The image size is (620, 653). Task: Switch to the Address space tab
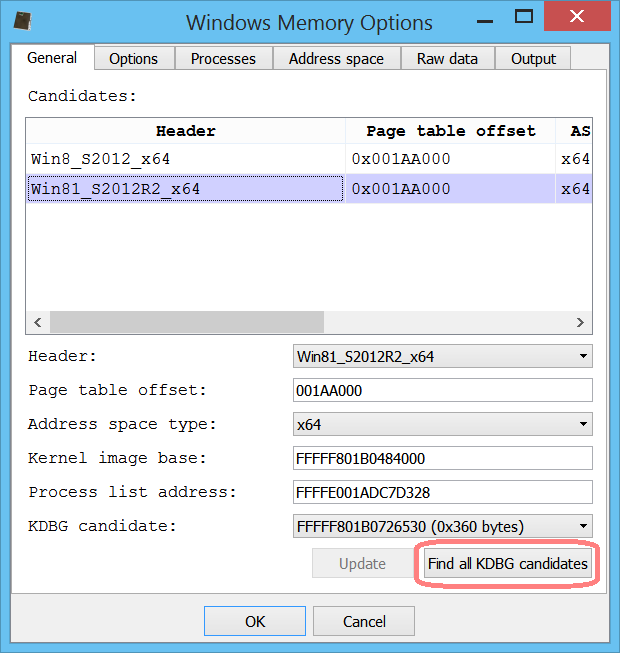click(x=336, y=58)
